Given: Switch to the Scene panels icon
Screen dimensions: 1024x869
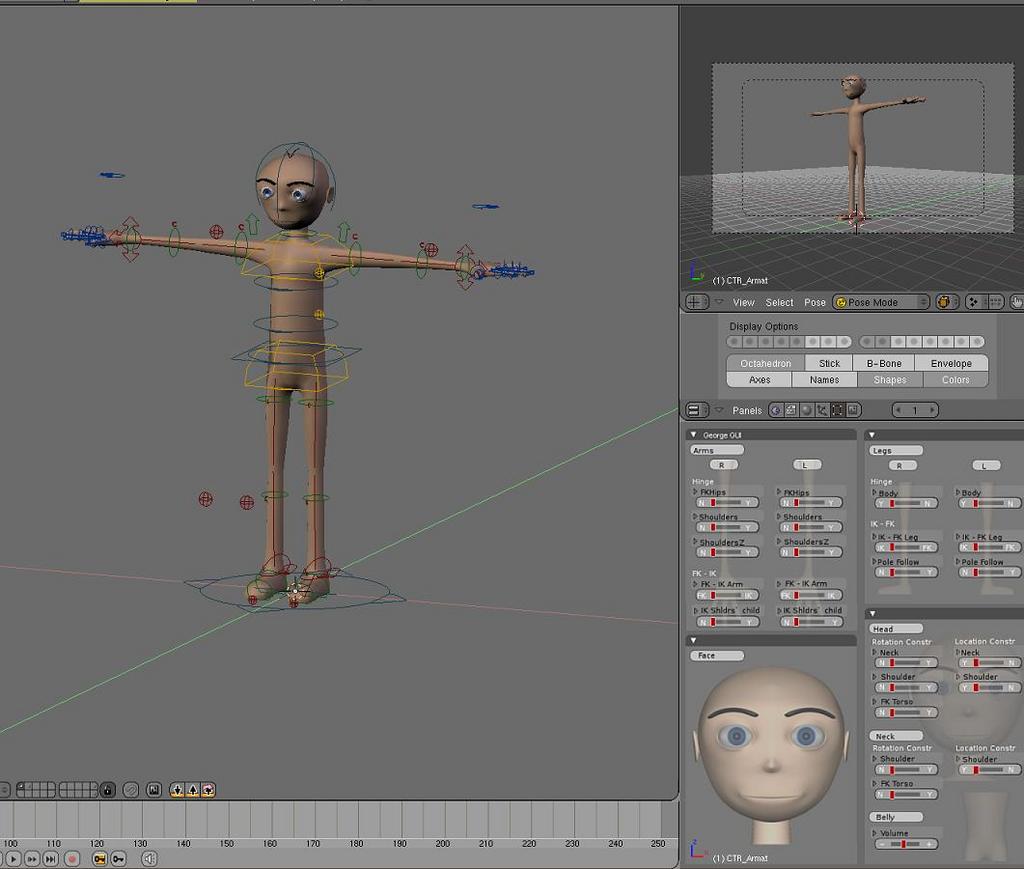Looking at the screenshot, I should (854, 410).
